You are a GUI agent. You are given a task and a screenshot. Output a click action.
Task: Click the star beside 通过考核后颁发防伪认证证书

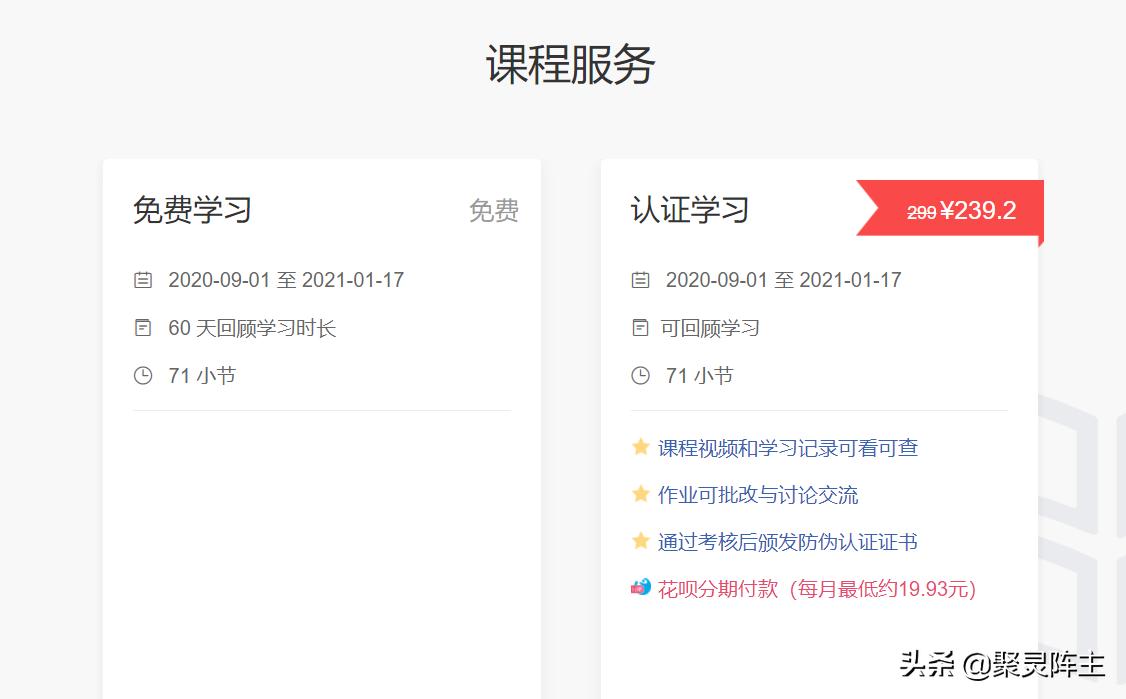pos(640,542)
